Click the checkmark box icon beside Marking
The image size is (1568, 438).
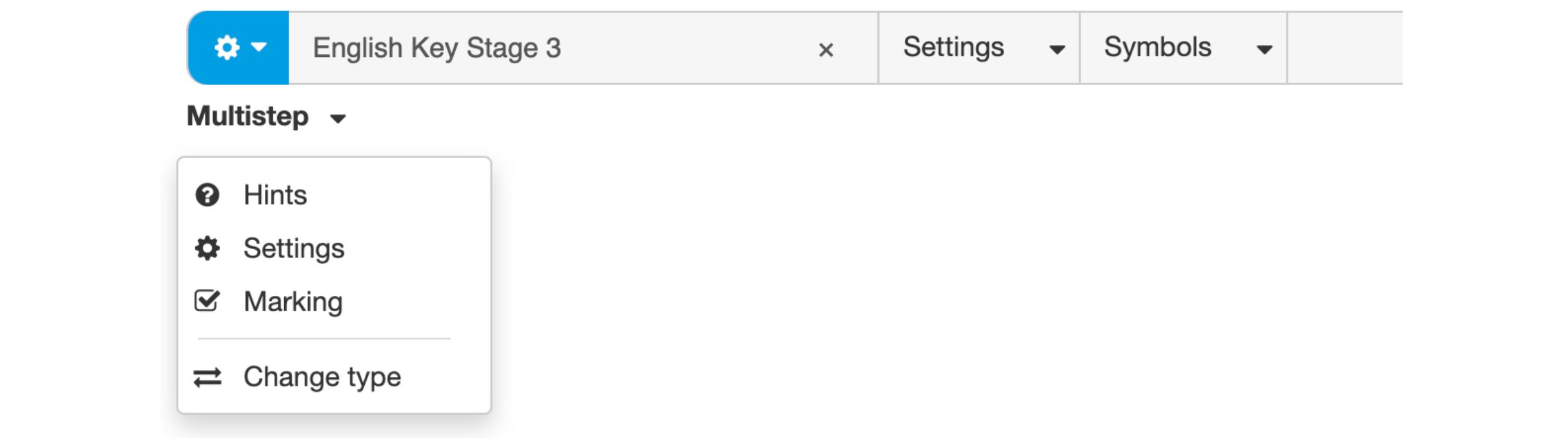tap(207, 301)
